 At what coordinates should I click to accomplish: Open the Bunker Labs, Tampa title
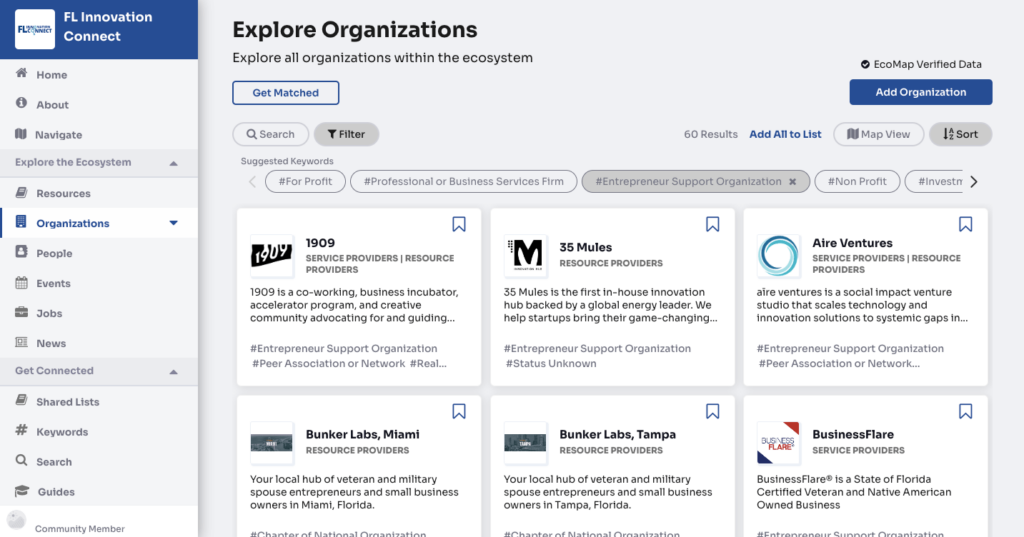point(617,434)
